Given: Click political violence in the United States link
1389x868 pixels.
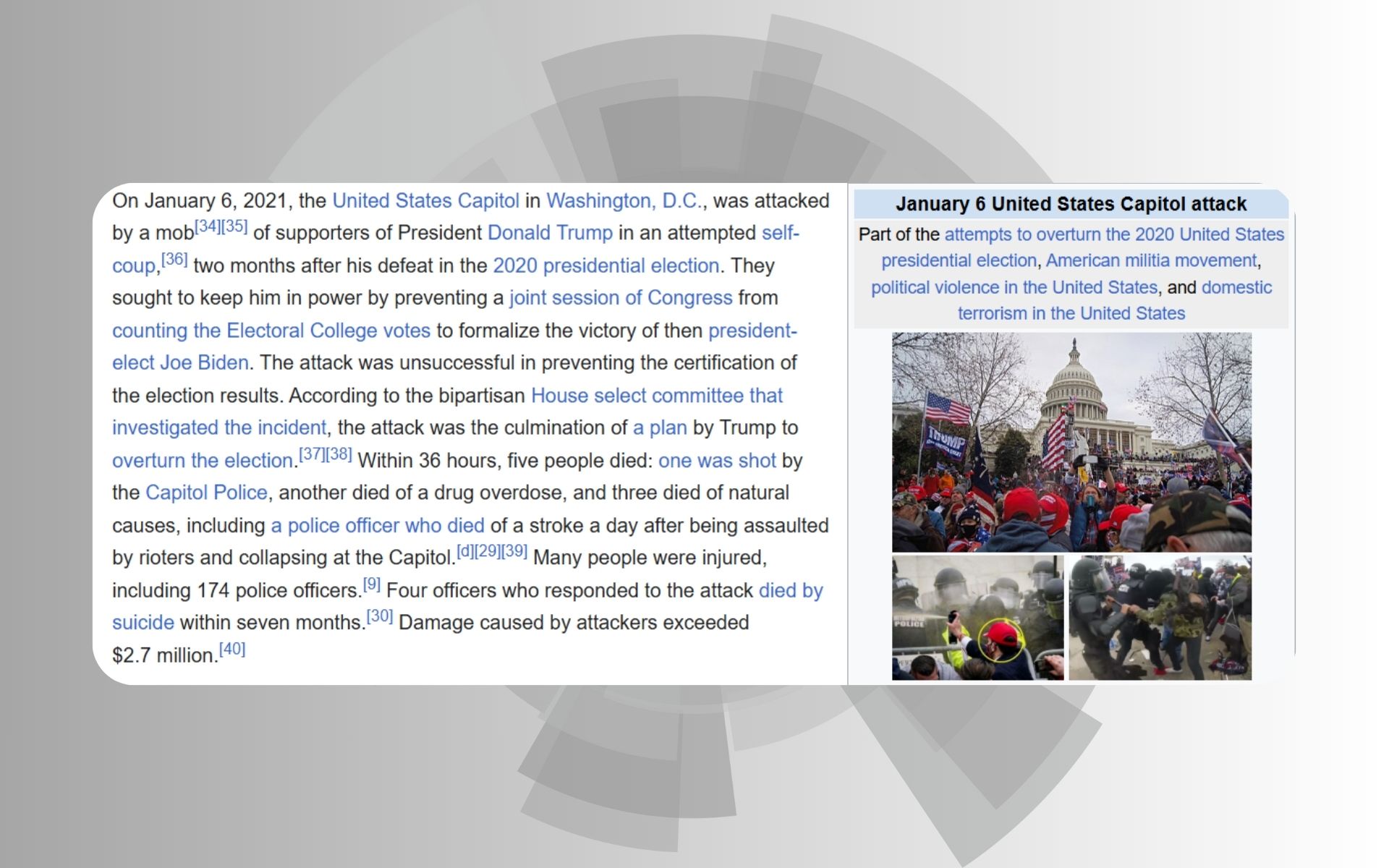Looking at the screenshot, I should point(1014,287).
